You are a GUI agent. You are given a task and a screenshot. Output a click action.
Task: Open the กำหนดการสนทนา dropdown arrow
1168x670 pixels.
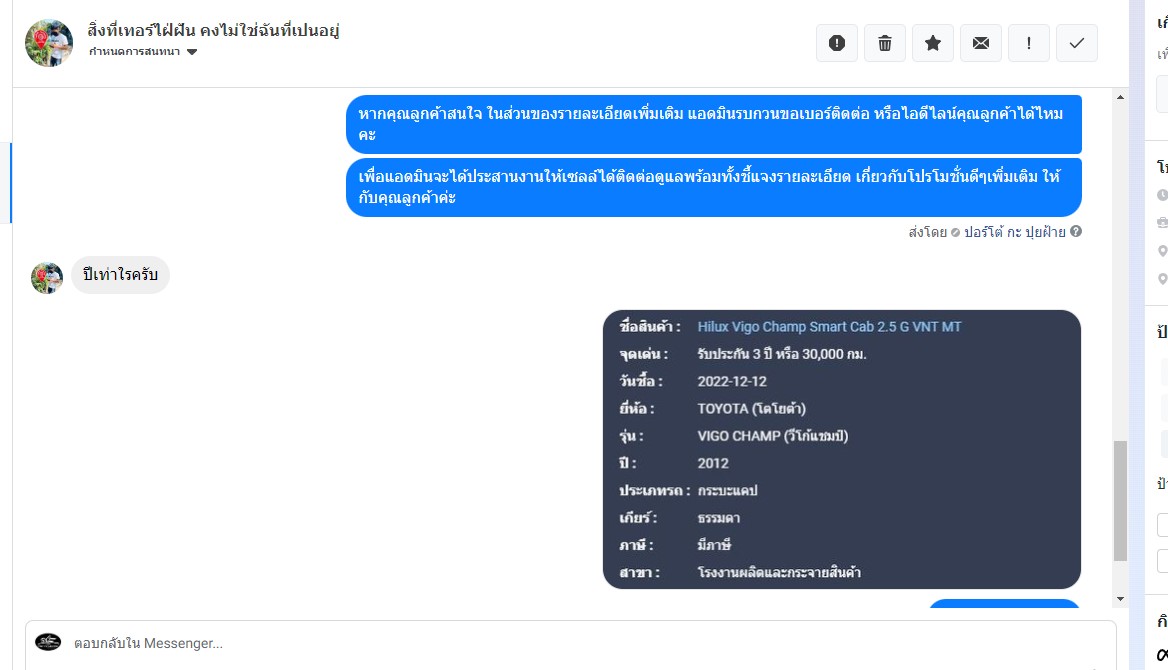coord(192,52)
